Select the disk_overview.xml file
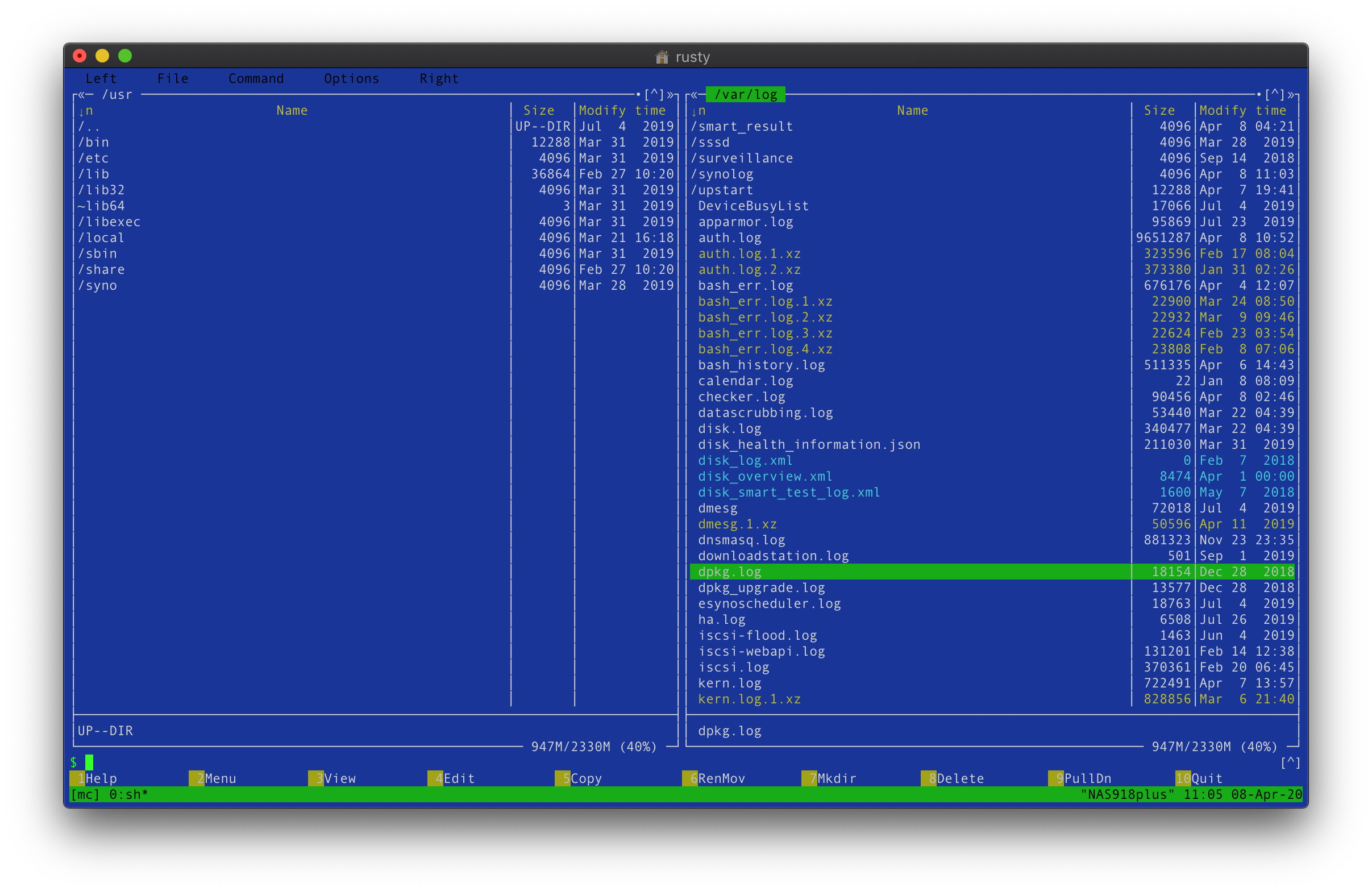The width and height of the screenshot is (1372, 892). [x=992, y=477]
